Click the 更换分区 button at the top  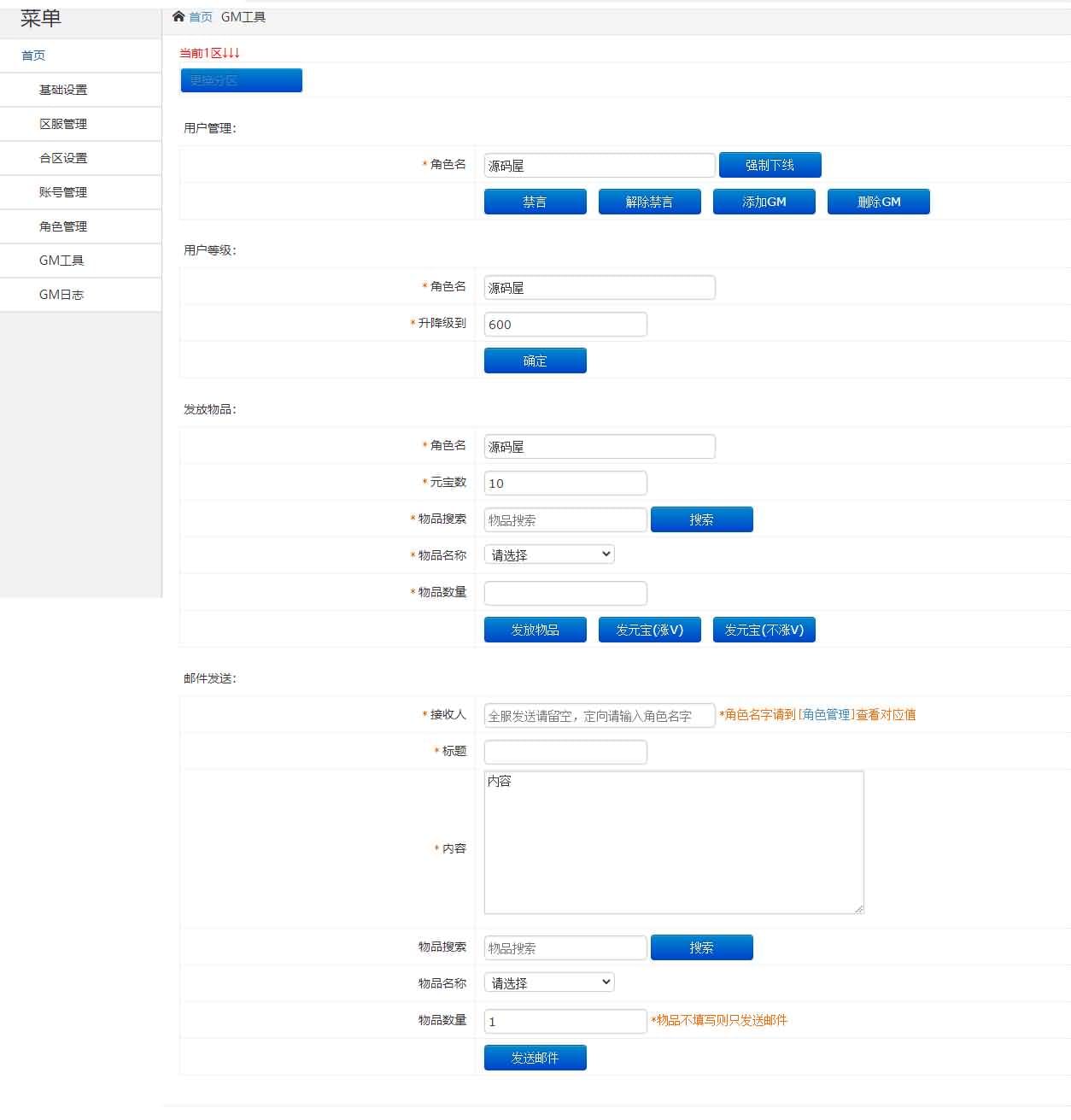pyautogui.click(x=241, y=79)
